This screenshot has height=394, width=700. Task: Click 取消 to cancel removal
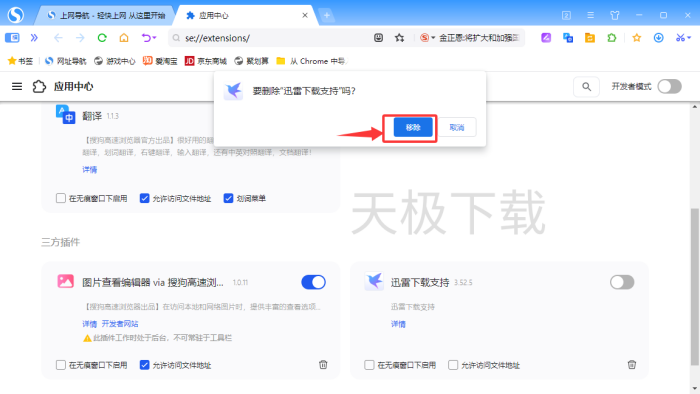coord(457,128)
